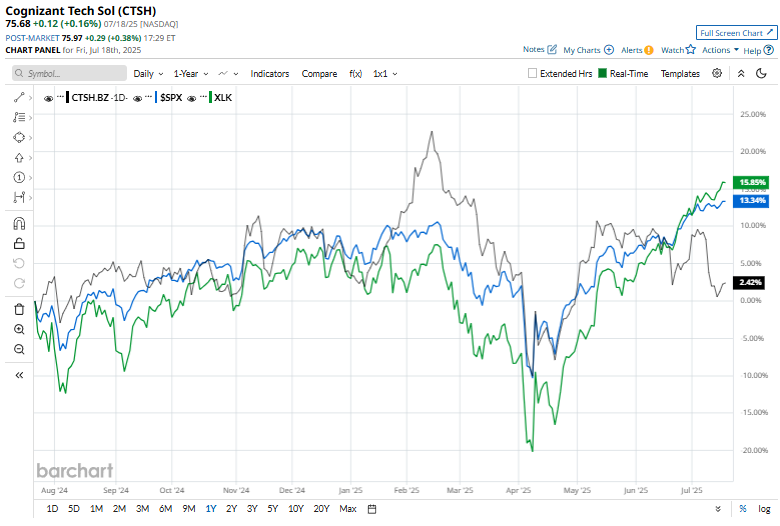This screenshot has width=780, height=526.
Task: Click the blue $SPX color swatch
Action: coord(156,98)
